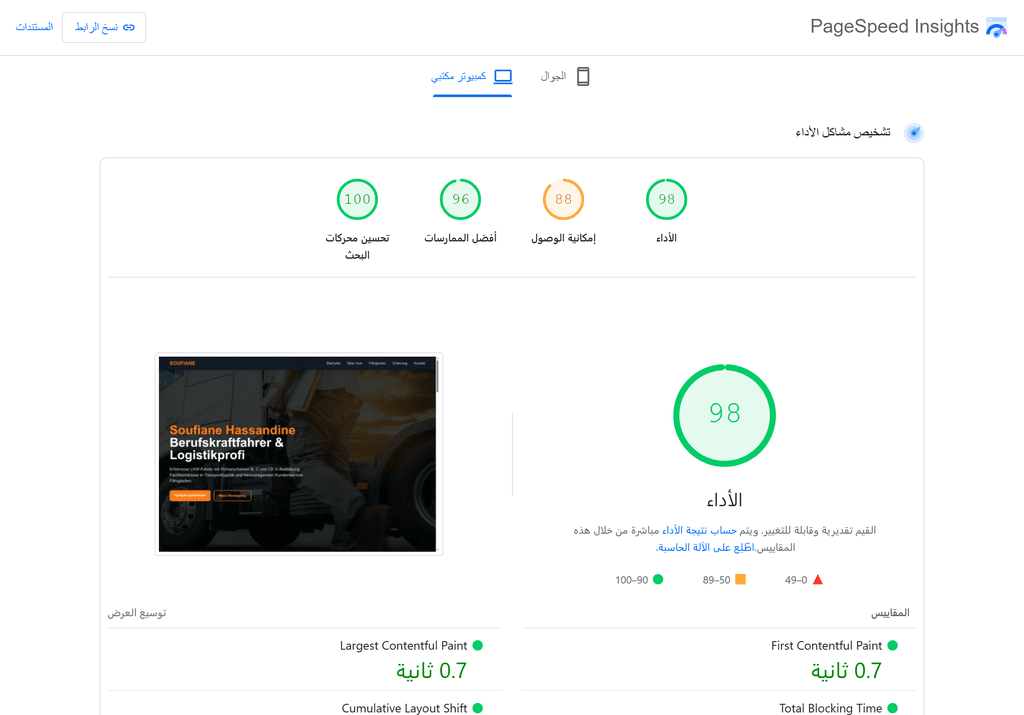This screenshot has width=1024, height=715.
Task: Click the تحسين محركات البحث label
Action: coord(357,246)
